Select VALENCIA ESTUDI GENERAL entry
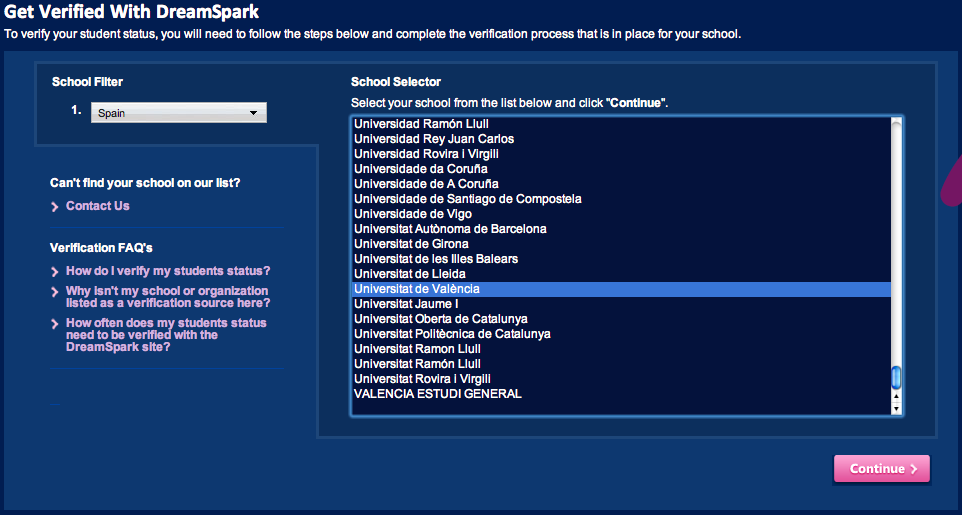 click(x=438, y=394)
